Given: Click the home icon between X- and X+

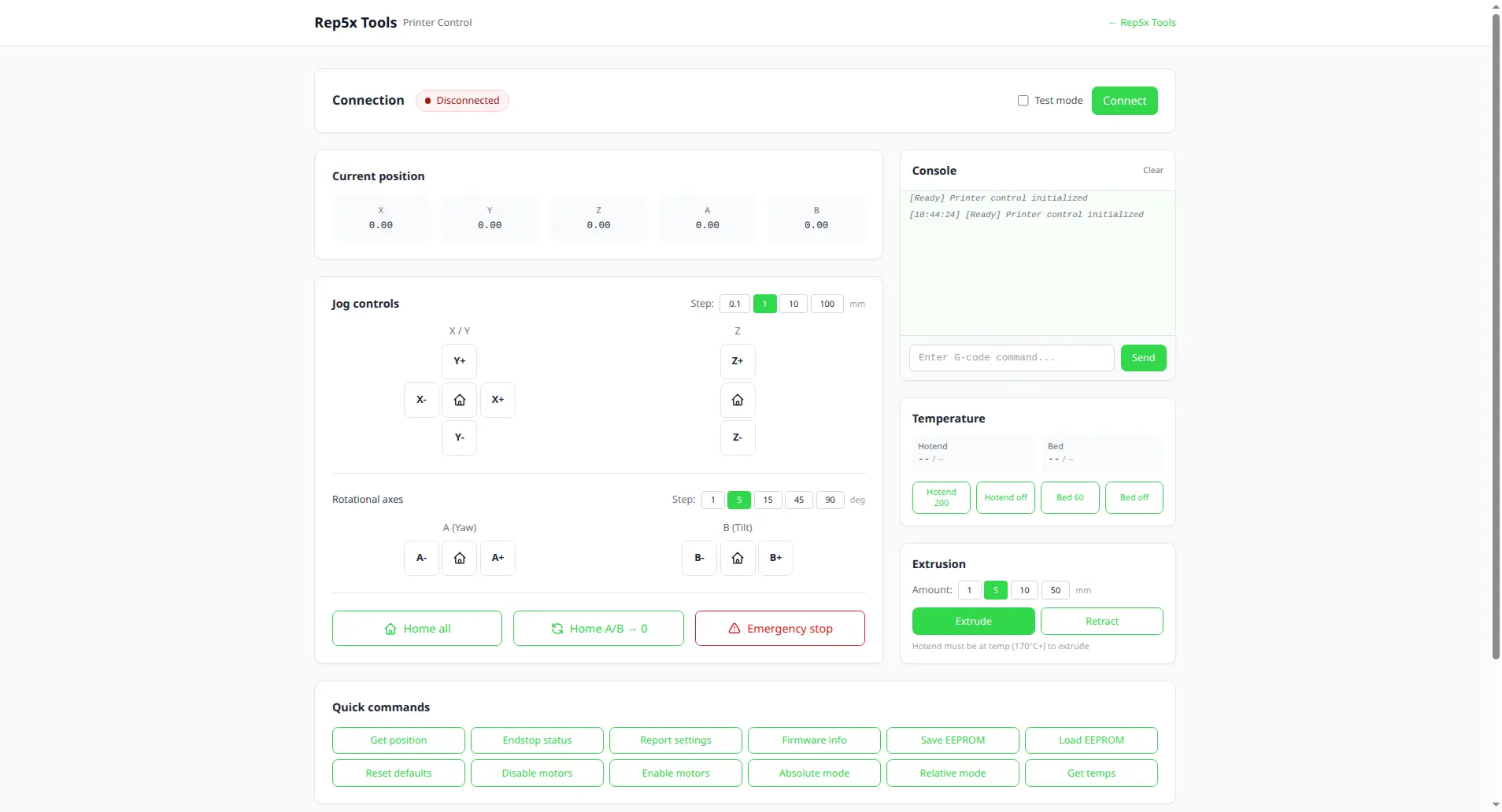Looking at the screenshot, I should coord(460,400).
